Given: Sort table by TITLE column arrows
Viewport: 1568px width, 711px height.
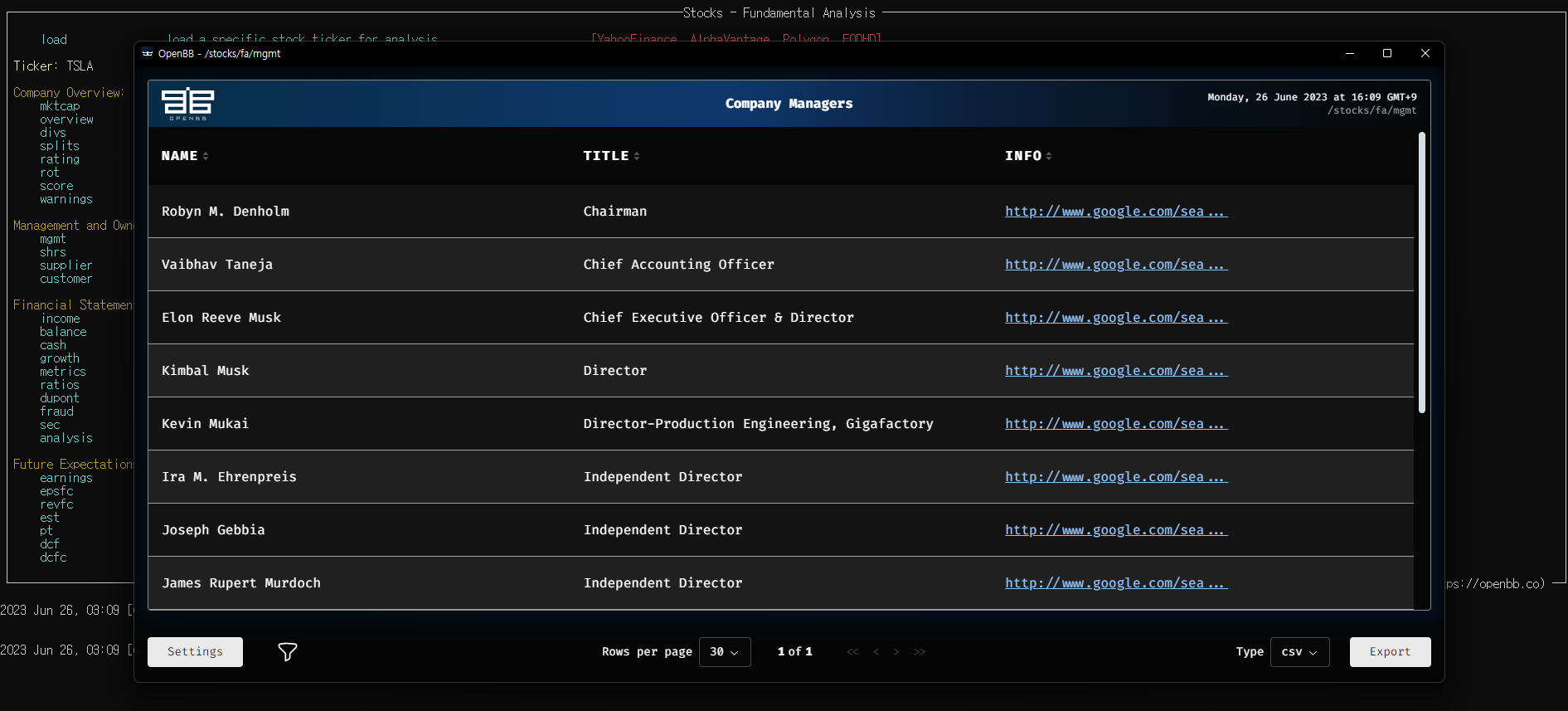Looking at the screenshot, I should (x=637, y=156).
